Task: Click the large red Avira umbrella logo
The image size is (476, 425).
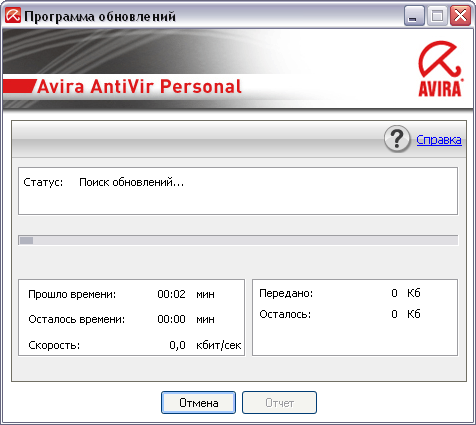Action: (x=440, y=69)
